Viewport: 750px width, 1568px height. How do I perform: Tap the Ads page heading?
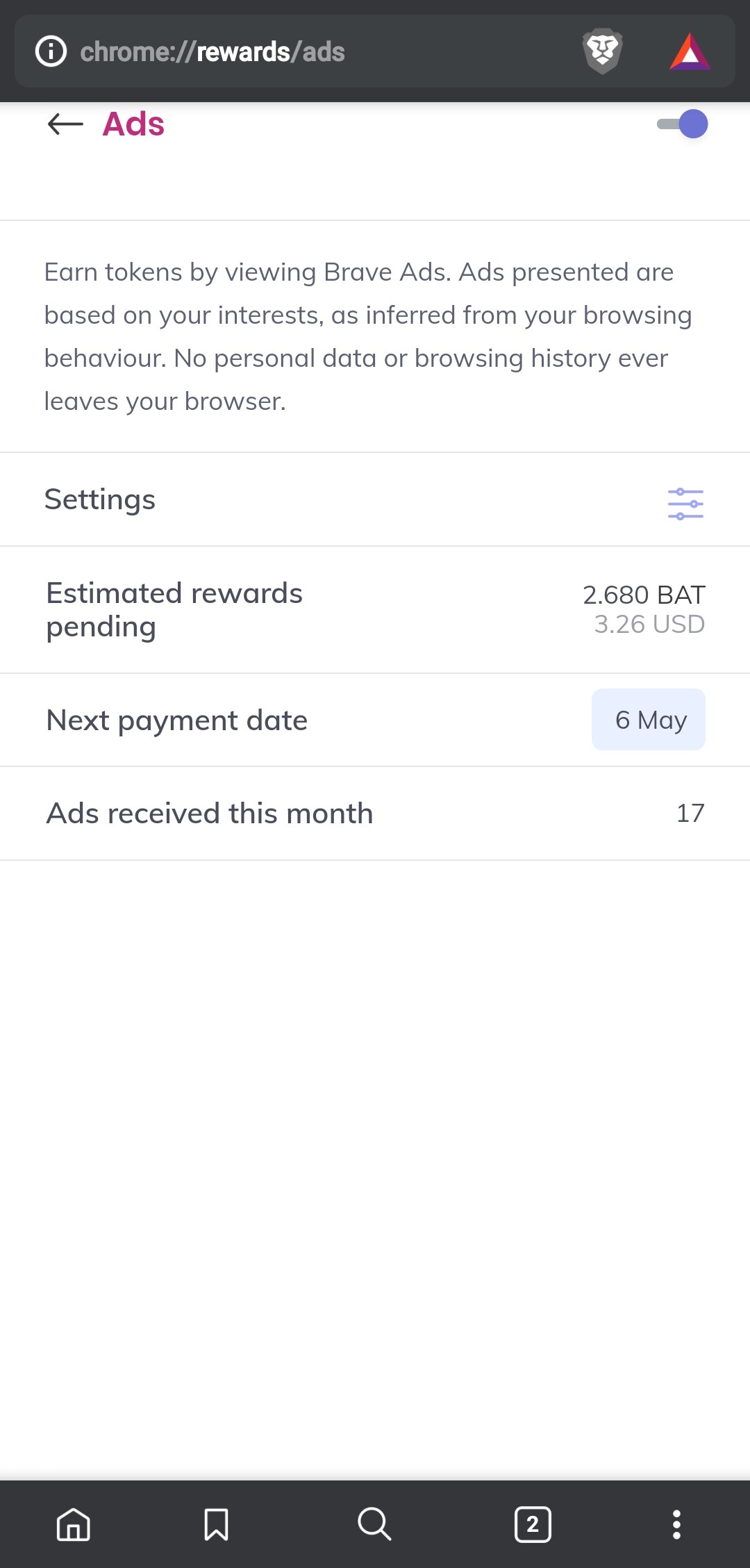coord(133,124)
